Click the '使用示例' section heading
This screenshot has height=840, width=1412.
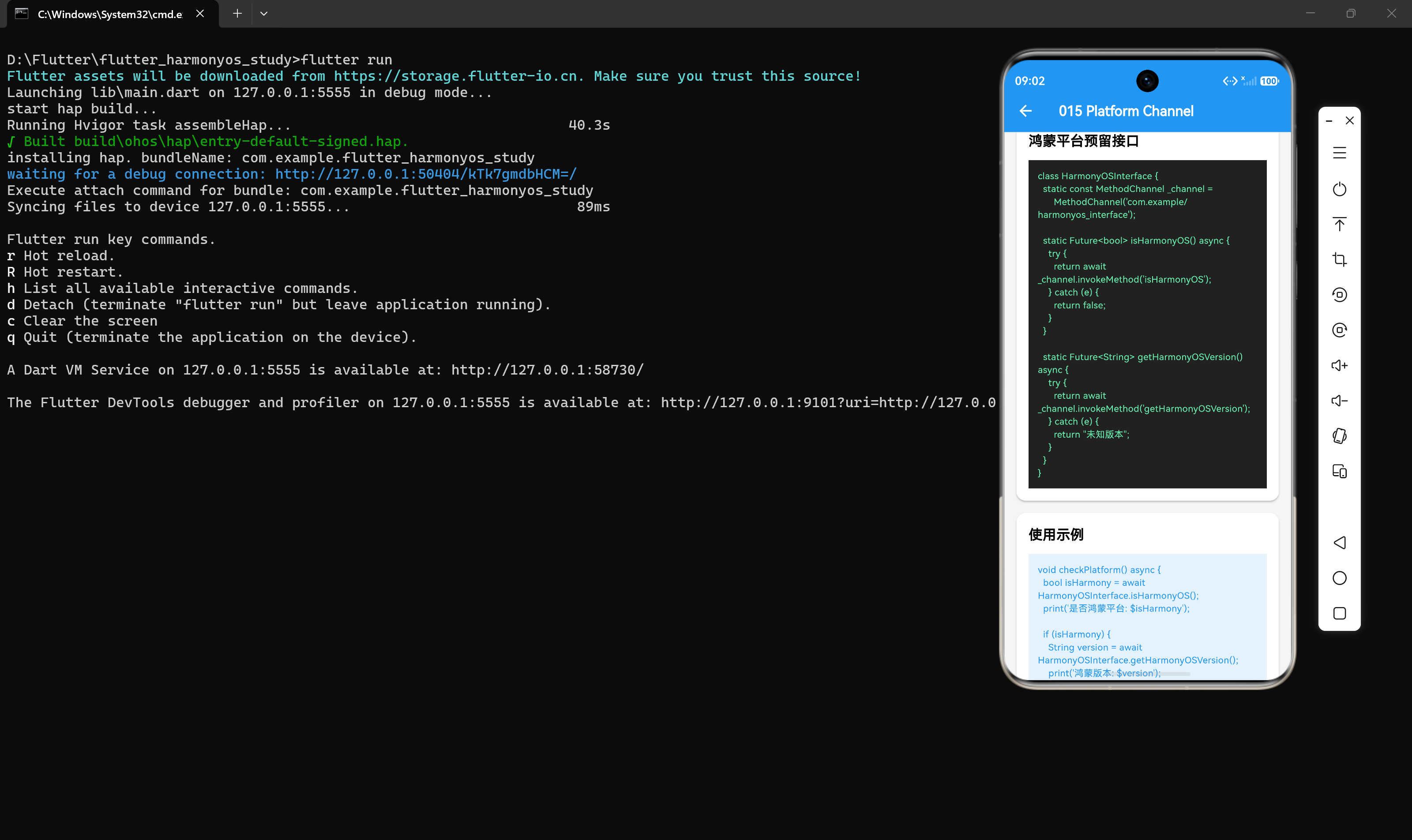(x=1055, y=534)
